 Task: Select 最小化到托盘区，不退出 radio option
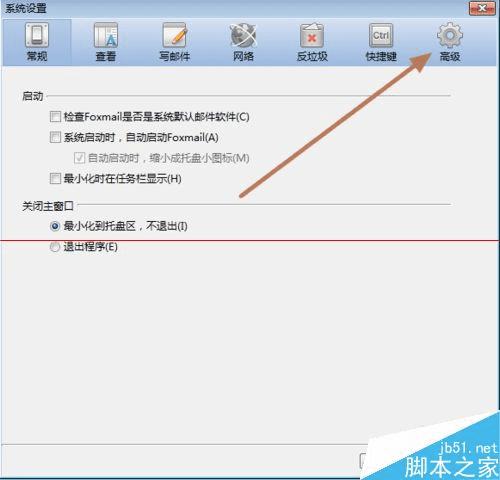point(55,226)
